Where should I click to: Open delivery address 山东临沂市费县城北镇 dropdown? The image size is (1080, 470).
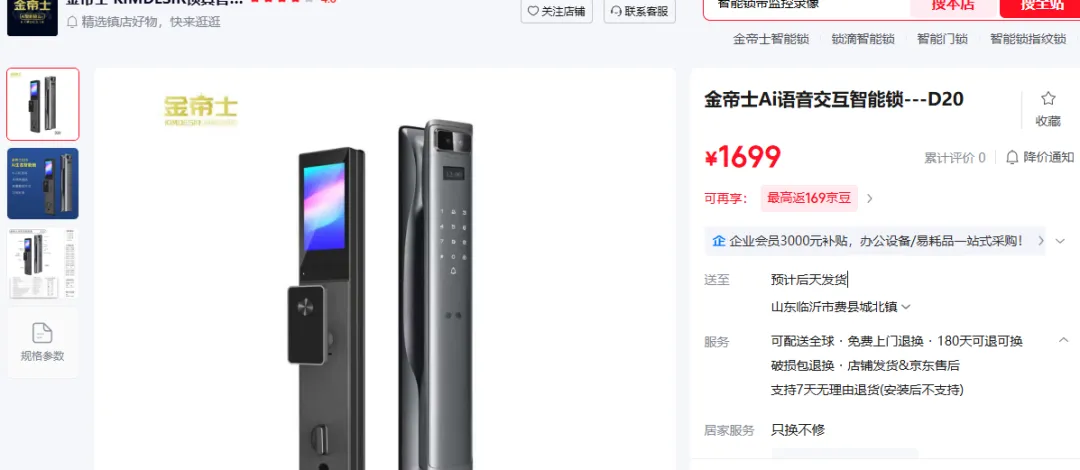(x=841, y=307)
